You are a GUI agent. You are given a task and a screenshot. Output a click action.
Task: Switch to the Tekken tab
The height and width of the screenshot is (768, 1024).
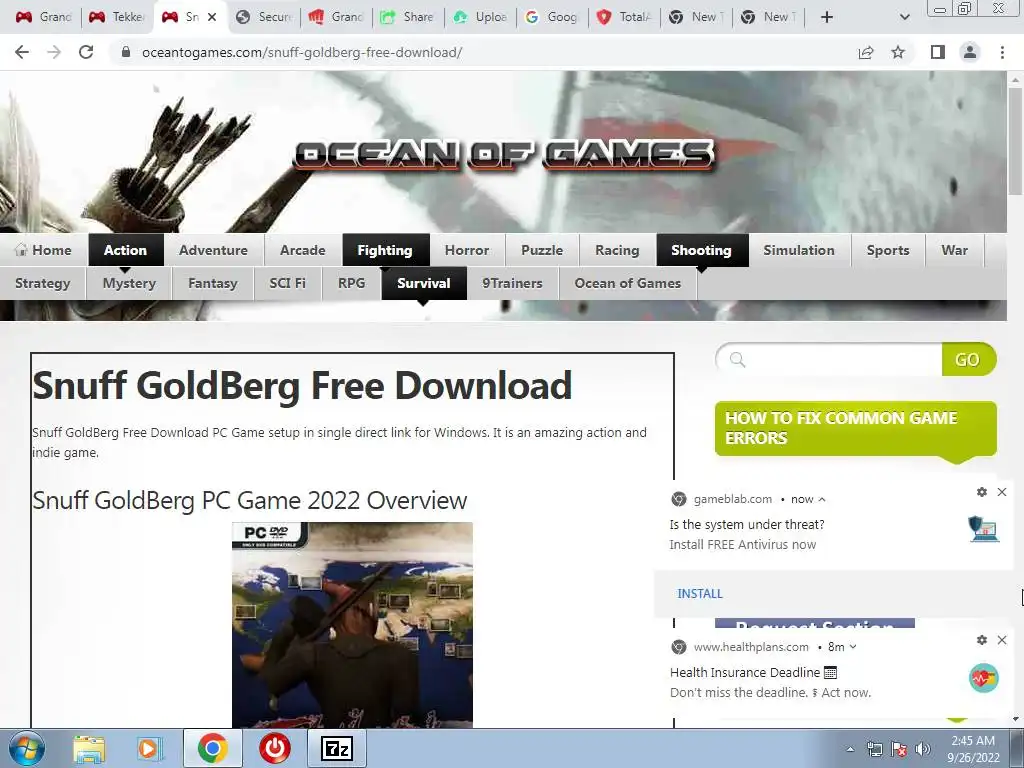tap(118, 17)
